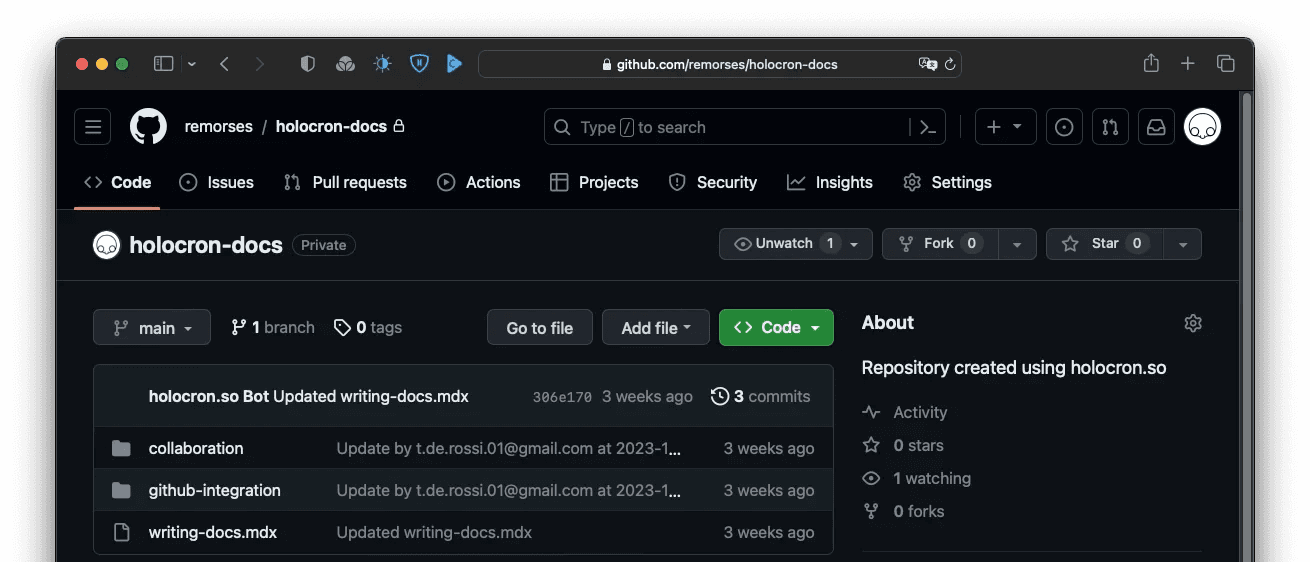Viewport: 1310px width, 562px height.
Task: Open the command palette icon in search
Action: pyautogui.click(x=927, y=127)
